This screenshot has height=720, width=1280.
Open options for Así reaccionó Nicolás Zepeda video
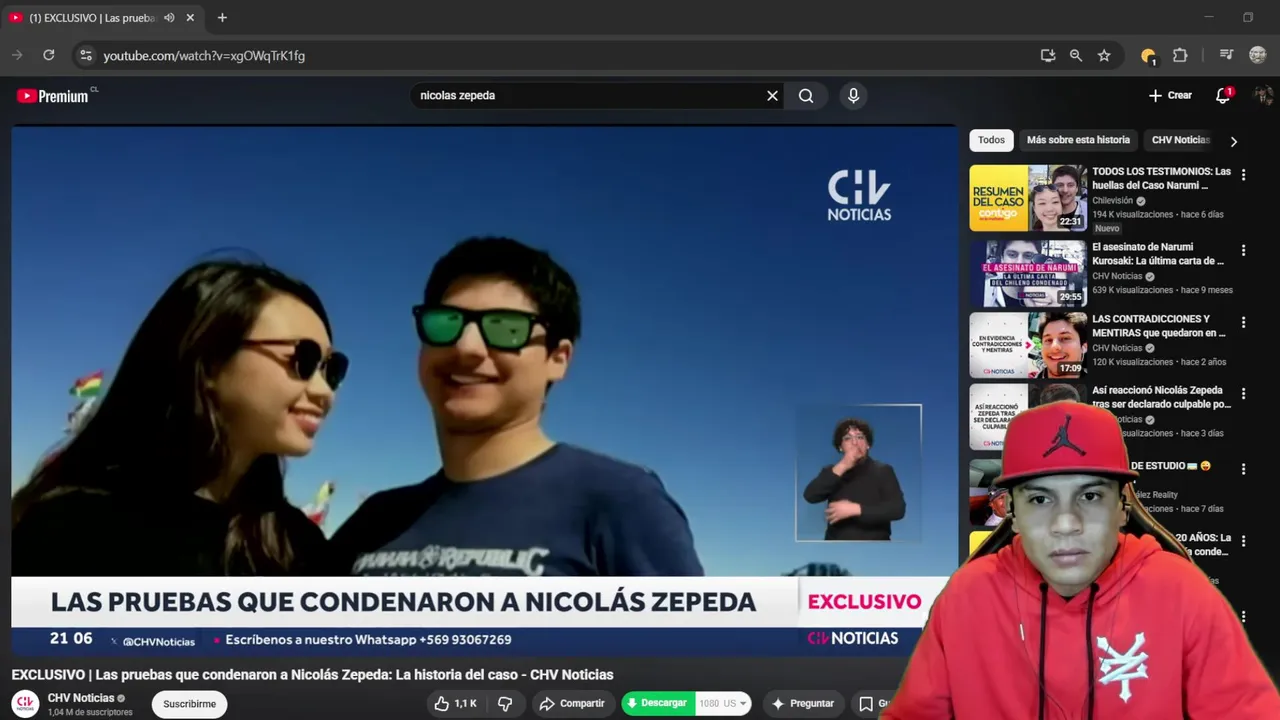pos(1243,394)
